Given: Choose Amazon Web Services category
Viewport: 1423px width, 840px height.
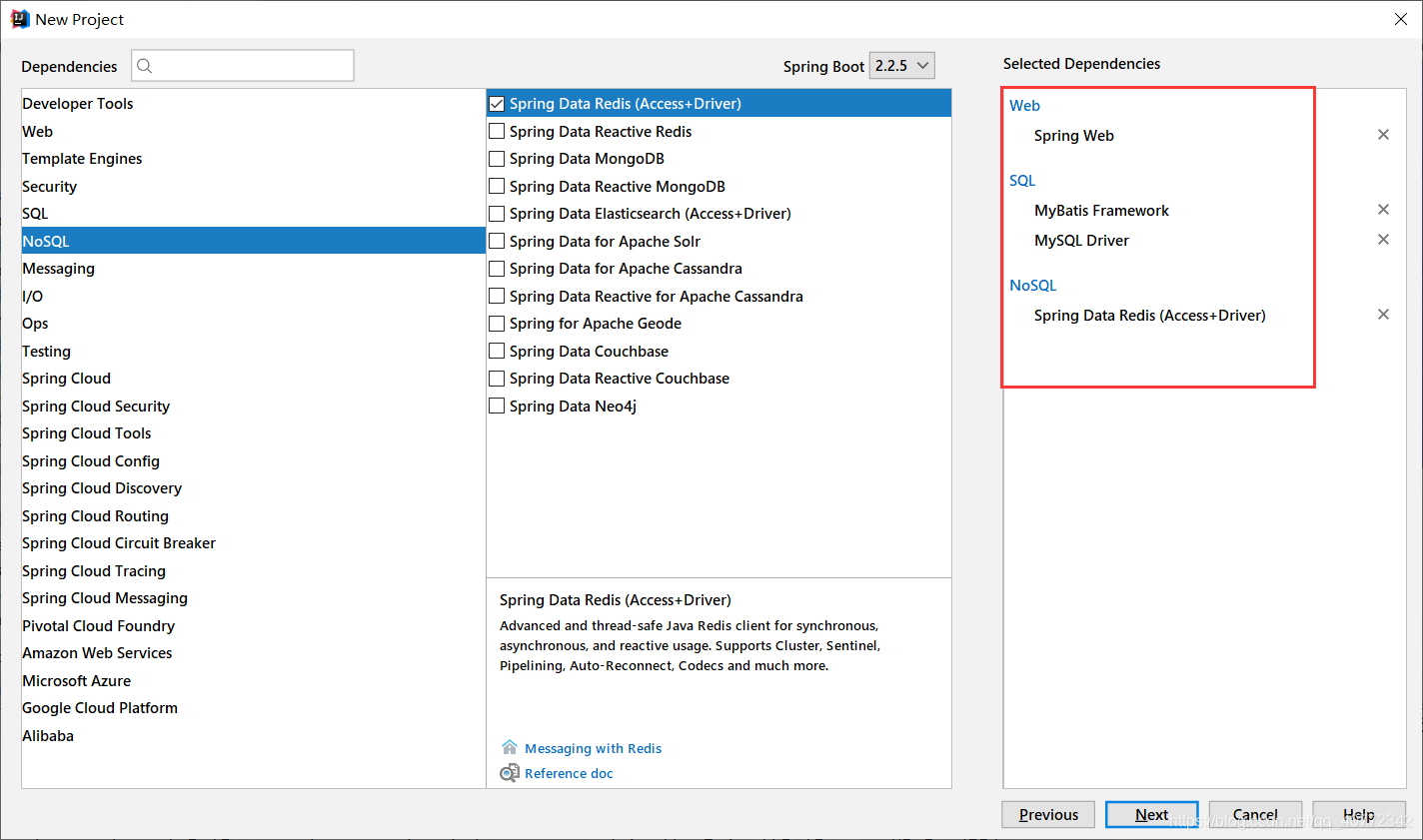Looking at the screenshot, I should pos(254,653).
